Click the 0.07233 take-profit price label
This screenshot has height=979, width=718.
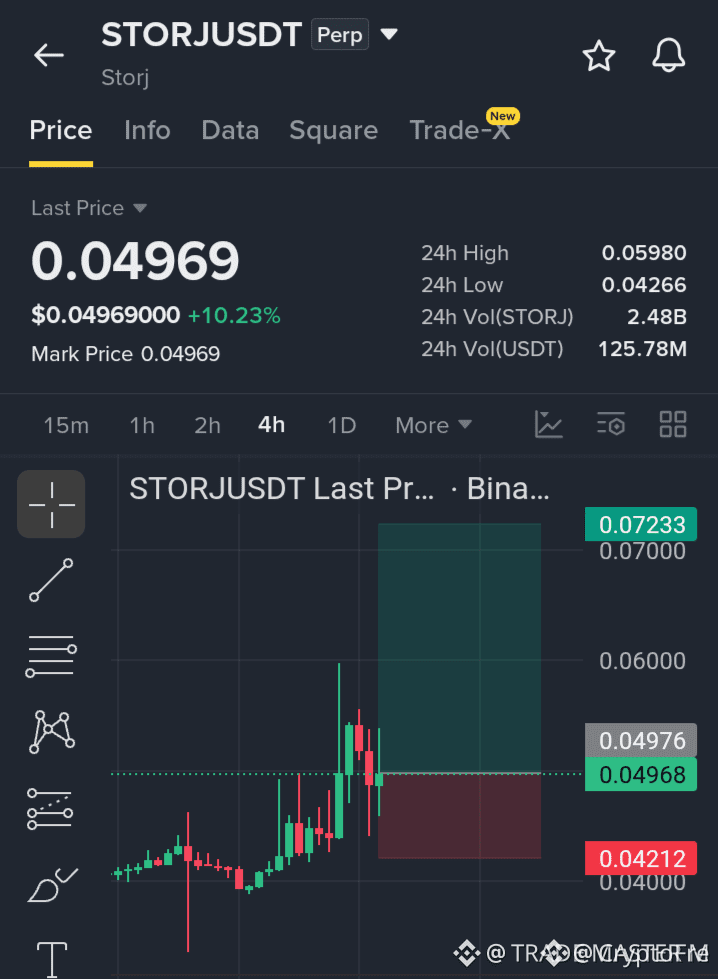pyautogui.click(x=641, y=524)
